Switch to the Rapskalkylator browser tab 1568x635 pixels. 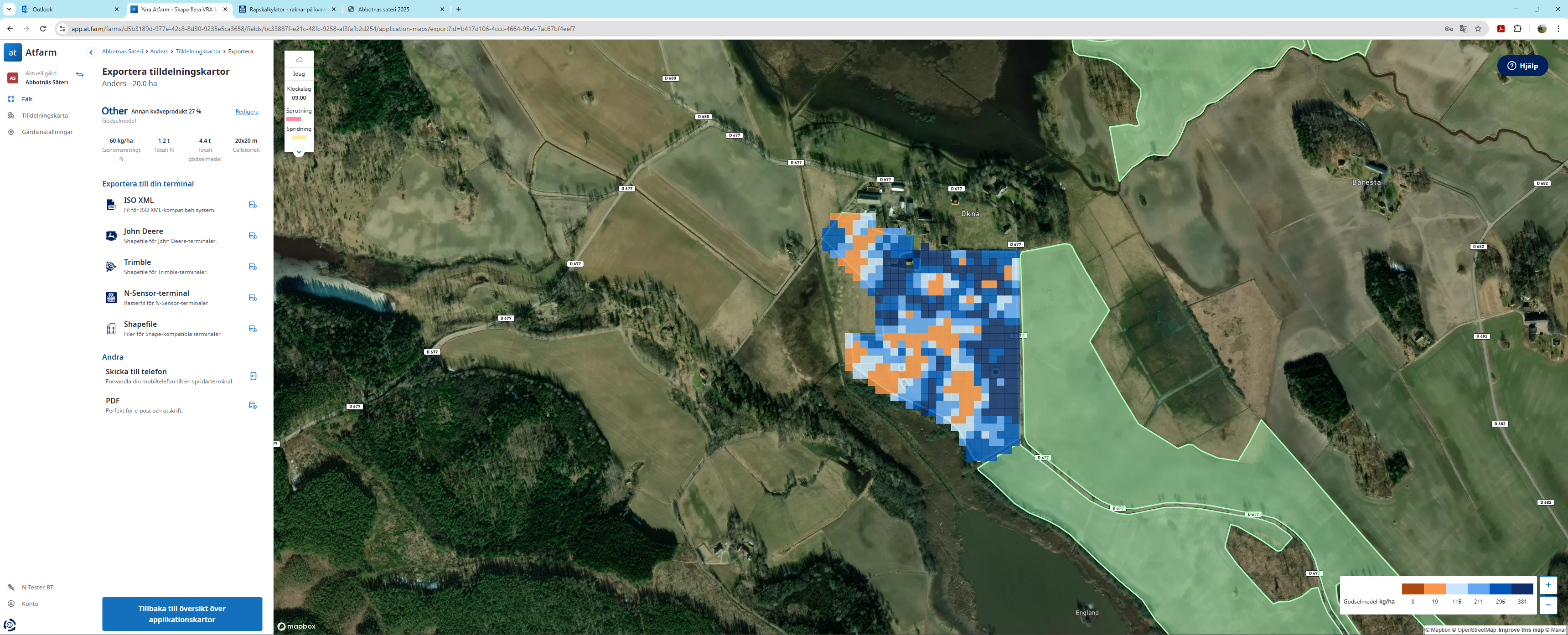coord(287,9)
